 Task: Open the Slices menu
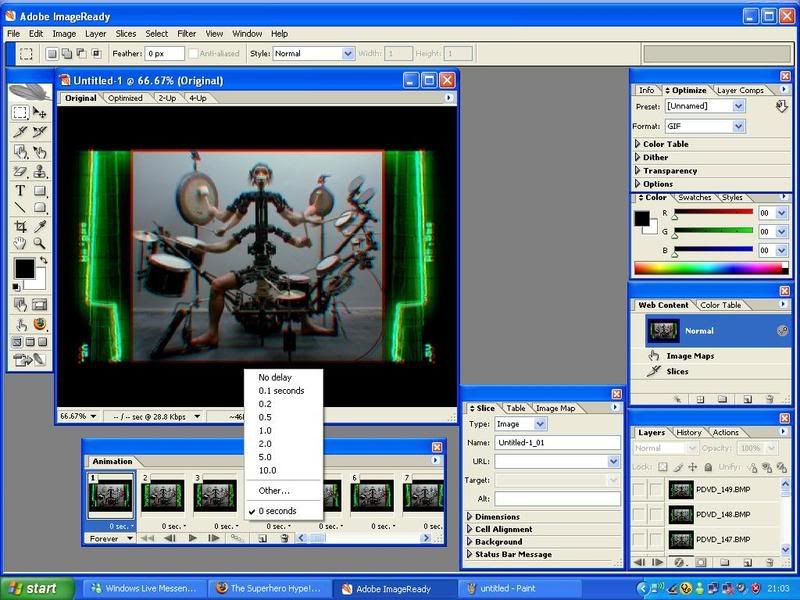[126, 34]
